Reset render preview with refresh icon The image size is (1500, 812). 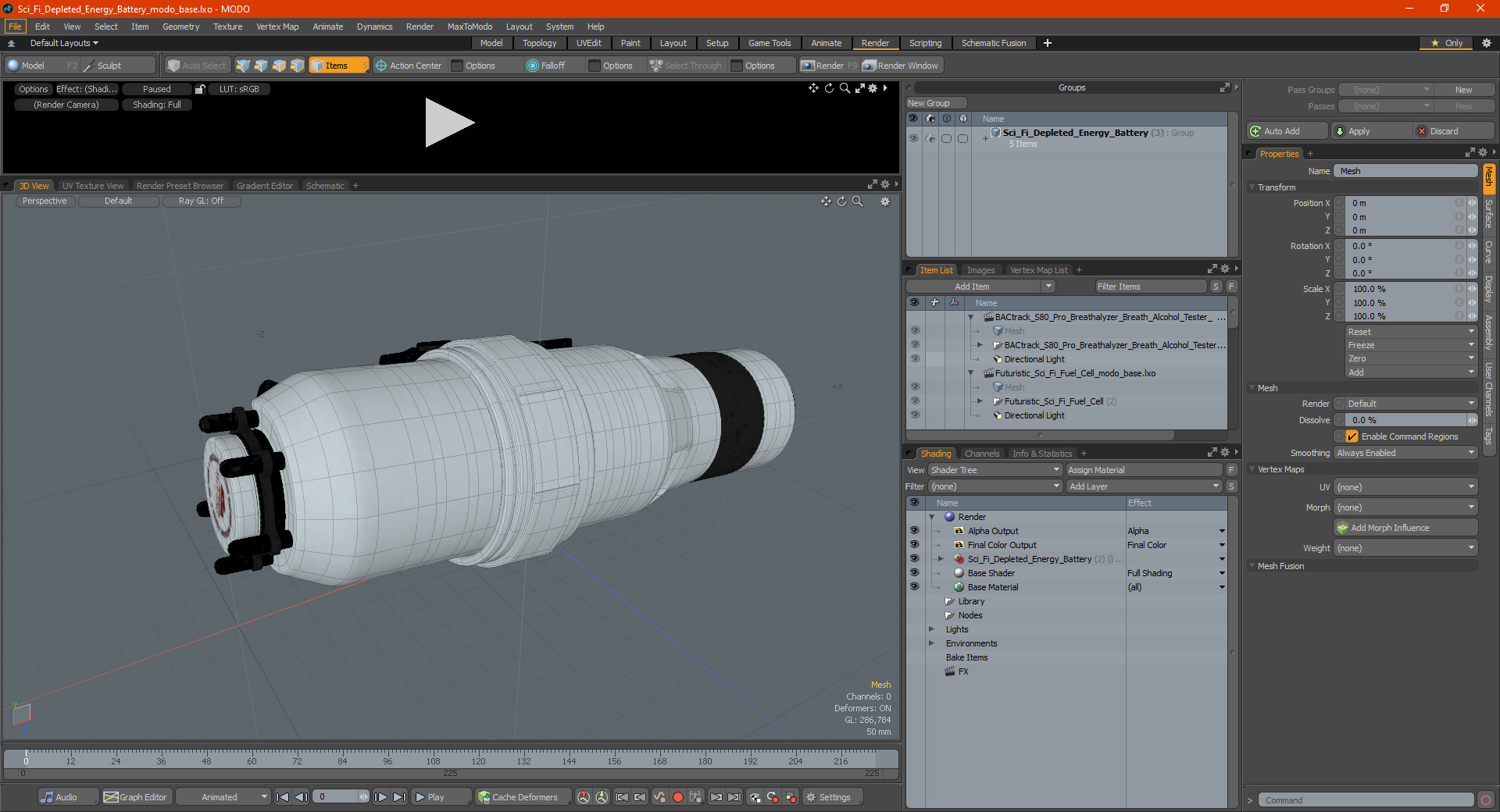click(x=829, y=88)
